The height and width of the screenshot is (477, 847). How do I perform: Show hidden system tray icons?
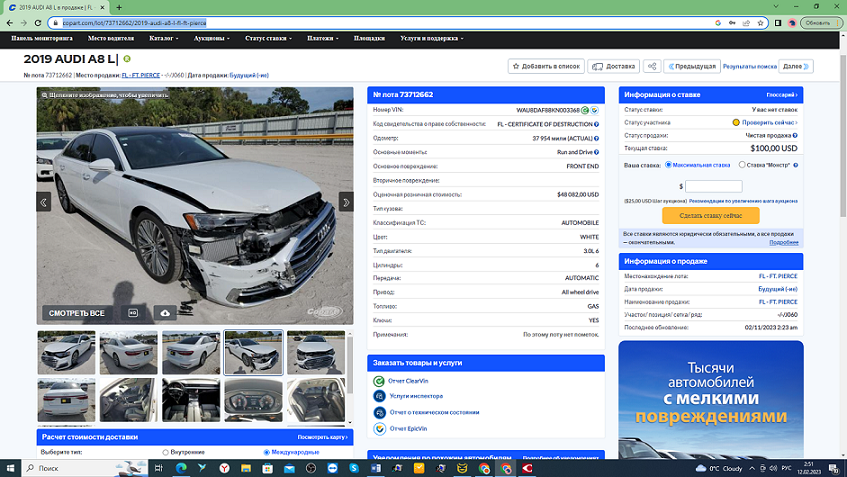click(752, 468)
